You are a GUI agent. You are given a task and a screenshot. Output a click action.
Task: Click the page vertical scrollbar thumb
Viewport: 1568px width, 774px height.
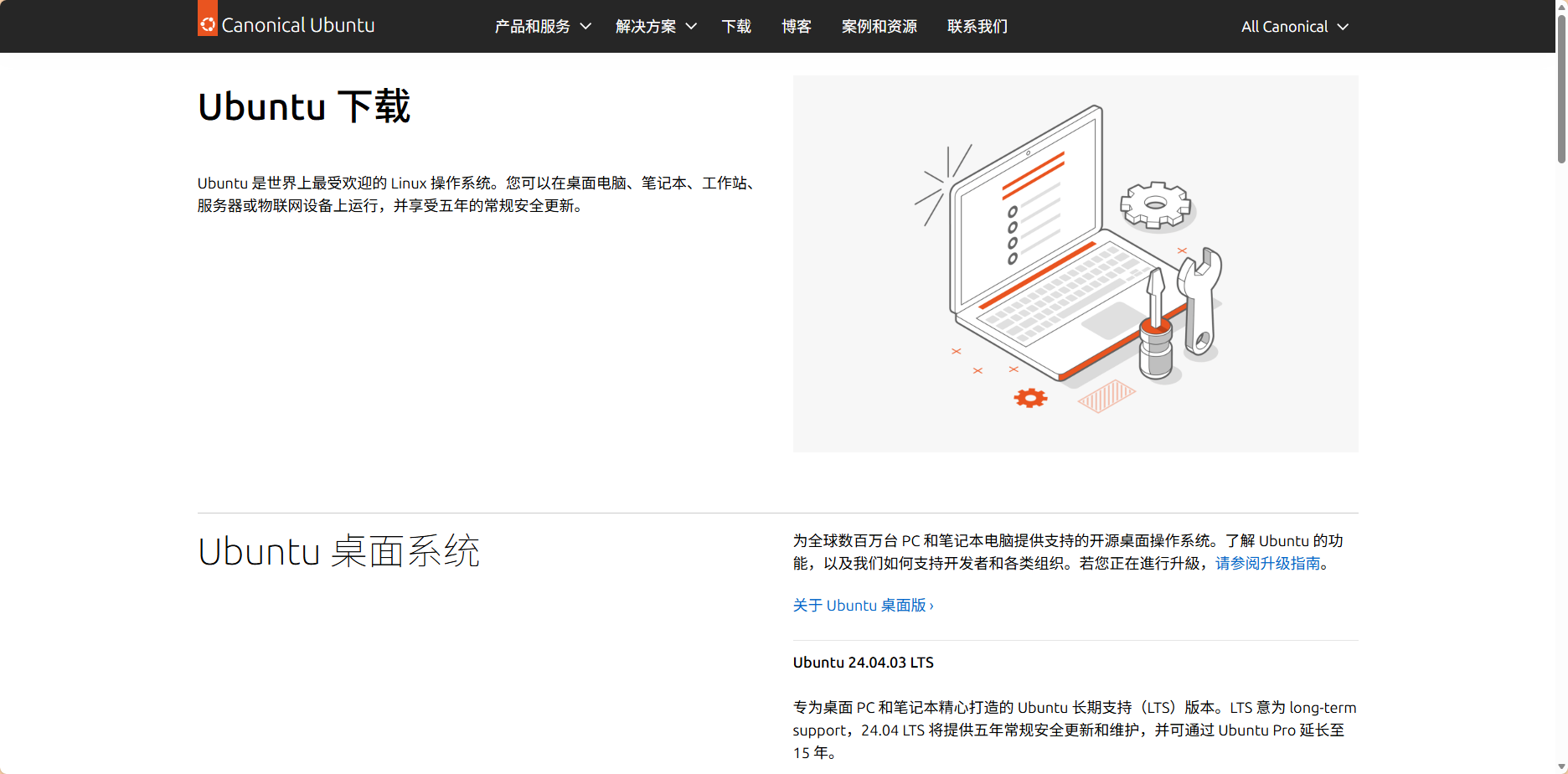(x=1561, y=87)
